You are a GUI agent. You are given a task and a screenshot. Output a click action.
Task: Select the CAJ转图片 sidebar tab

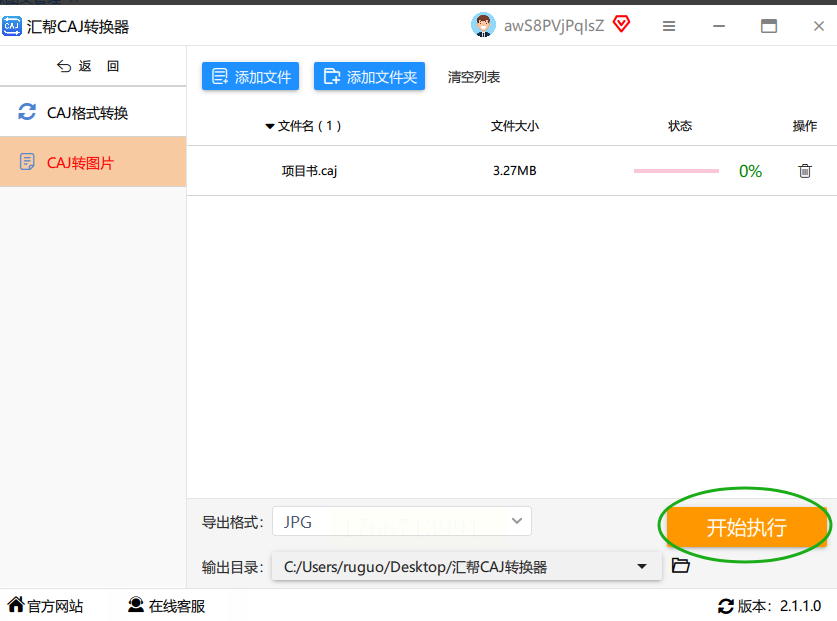93,162
